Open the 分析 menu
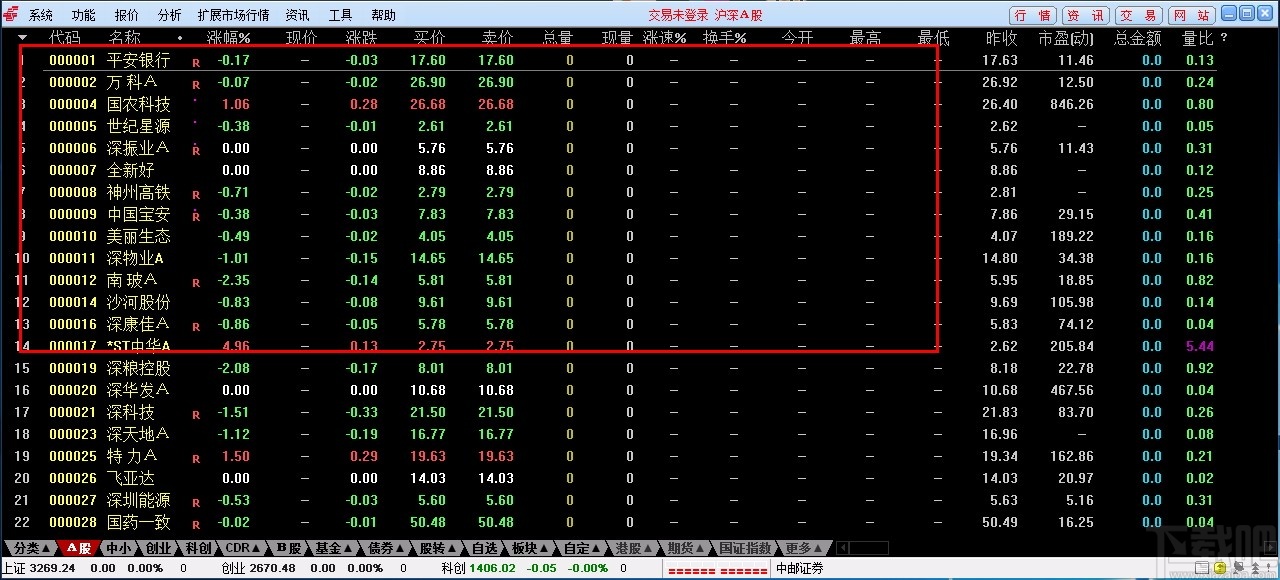The height and width of the screenshot is (580, 1280). (170, 15)
